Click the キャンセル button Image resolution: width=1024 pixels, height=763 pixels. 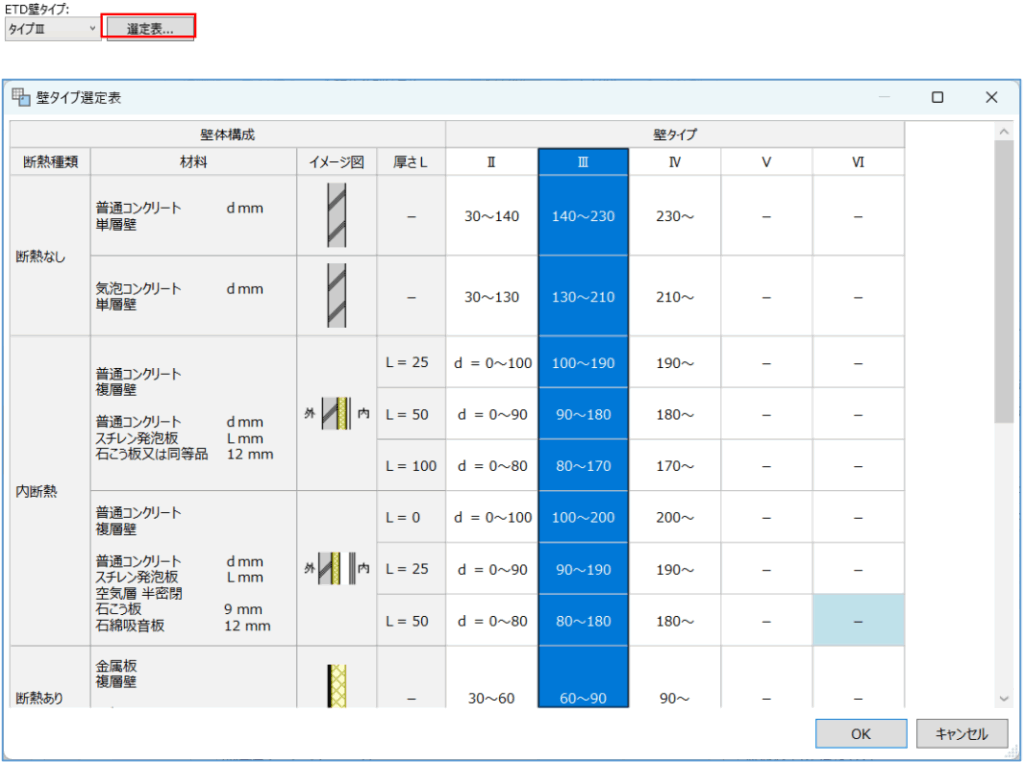961,734
